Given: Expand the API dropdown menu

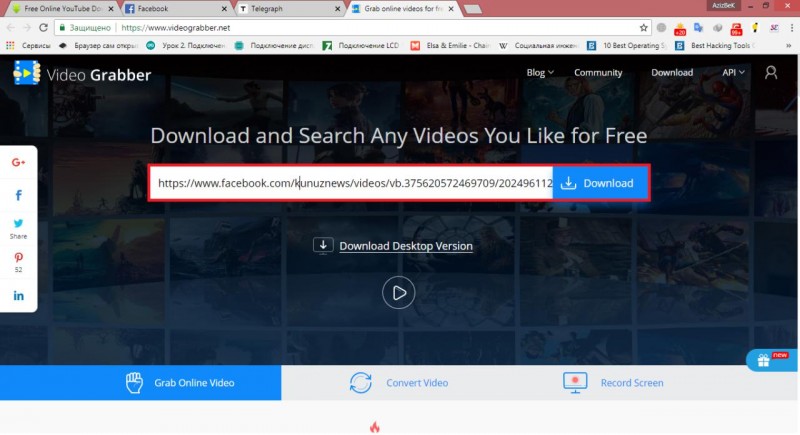Looking at the screenshot, I should [733, 72].
